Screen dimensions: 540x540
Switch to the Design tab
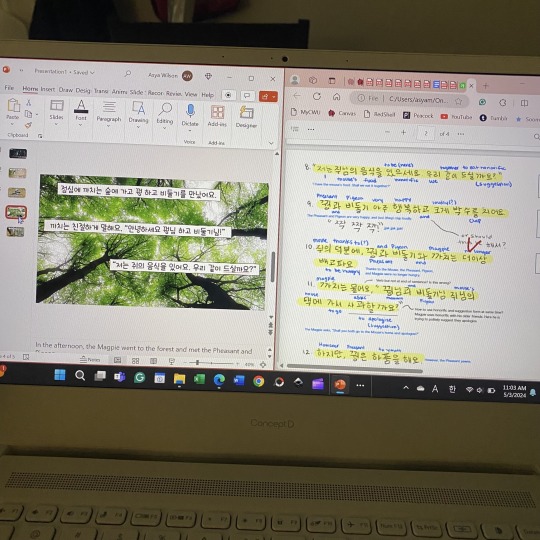(x=83, y=91)
